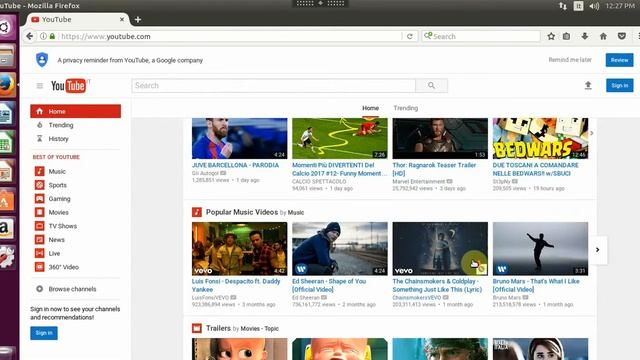The height and width of the screenshot is (360, 640).
Task: Close the YouTube browser tab
Action: tap(122, 19)
